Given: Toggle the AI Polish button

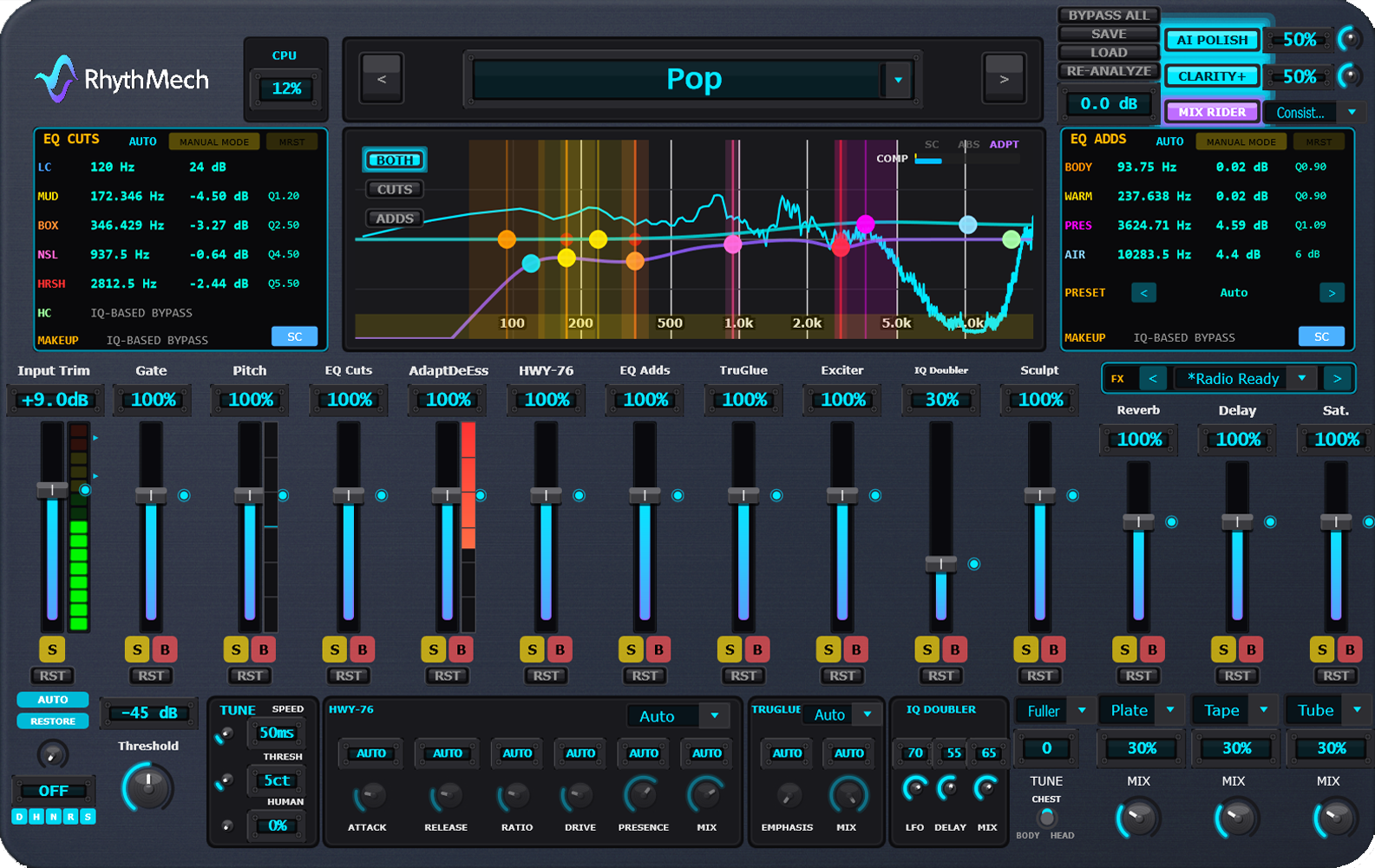Looking at the screenshot, I should point(1212,40).
